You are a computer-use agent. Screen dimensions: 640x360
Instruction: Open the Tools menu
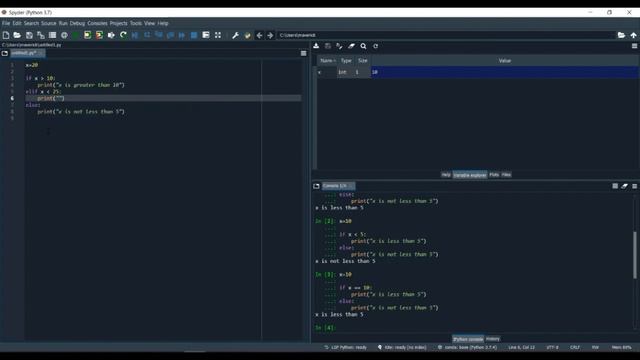(x=136, y=23)
